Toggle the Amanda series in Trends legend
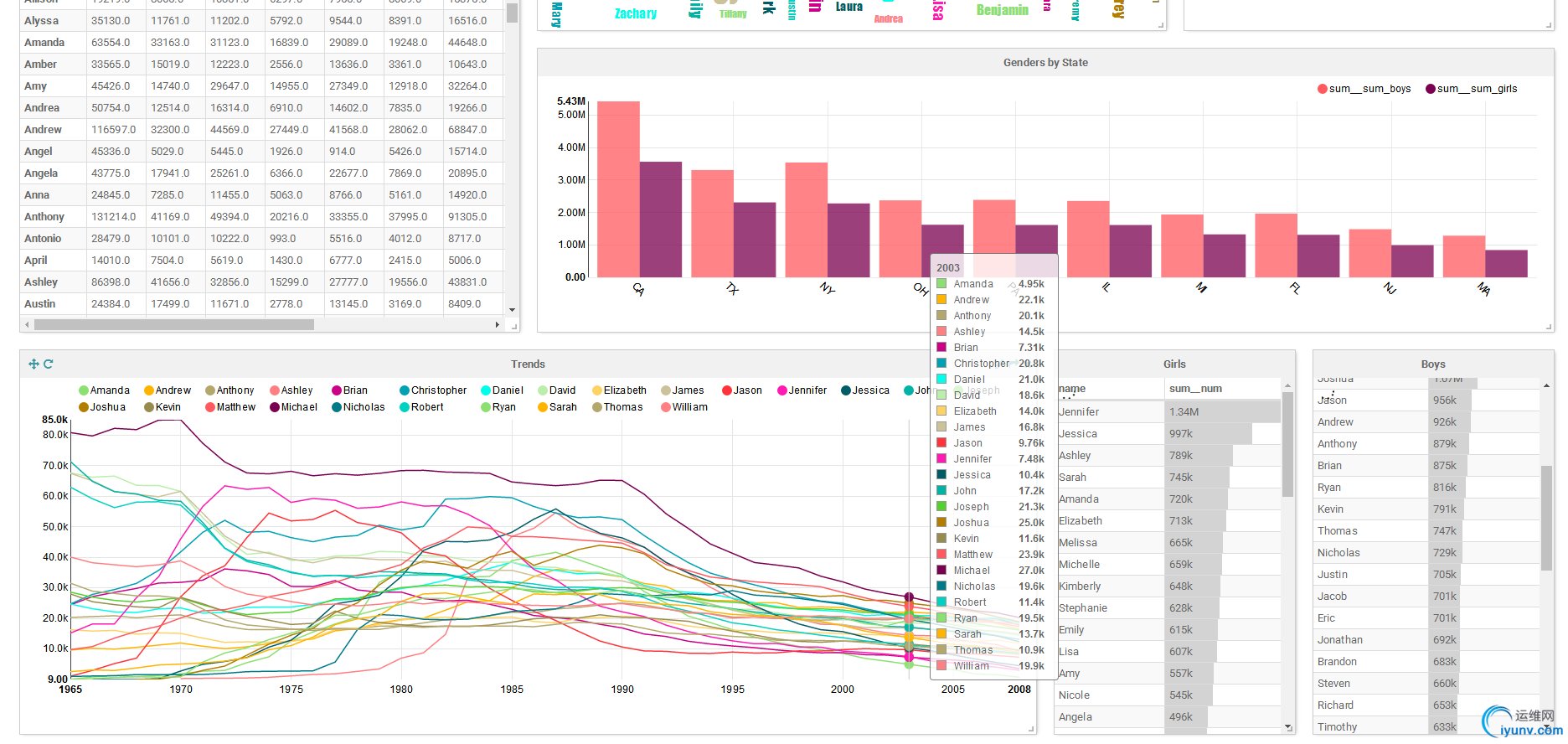Image resolution: width=1568 pixels, height=744 pixels. tap(104, 390)
